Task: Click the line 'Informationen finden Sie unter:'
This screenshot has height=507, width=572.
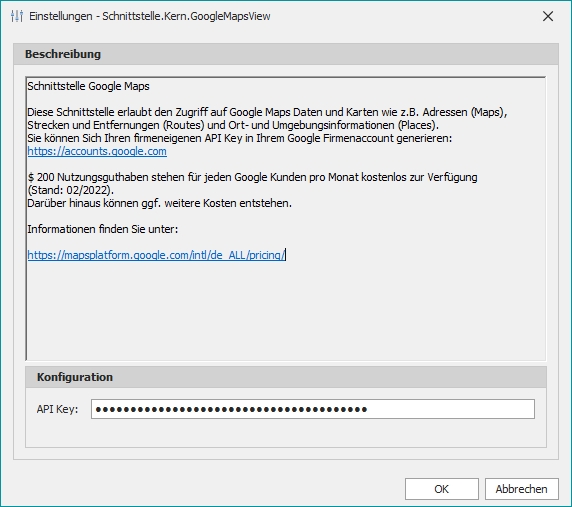Action: (x=103, y=229)
